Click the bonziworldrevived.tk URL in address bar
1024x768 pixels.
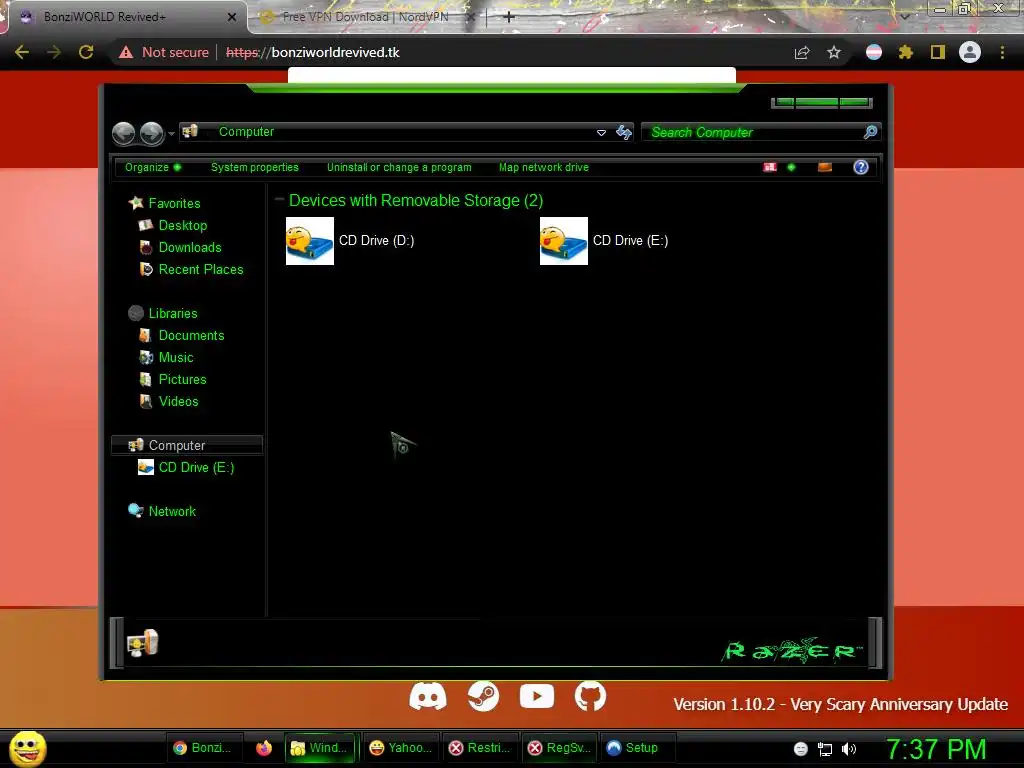pyautogui.click(x=313, y=52)
